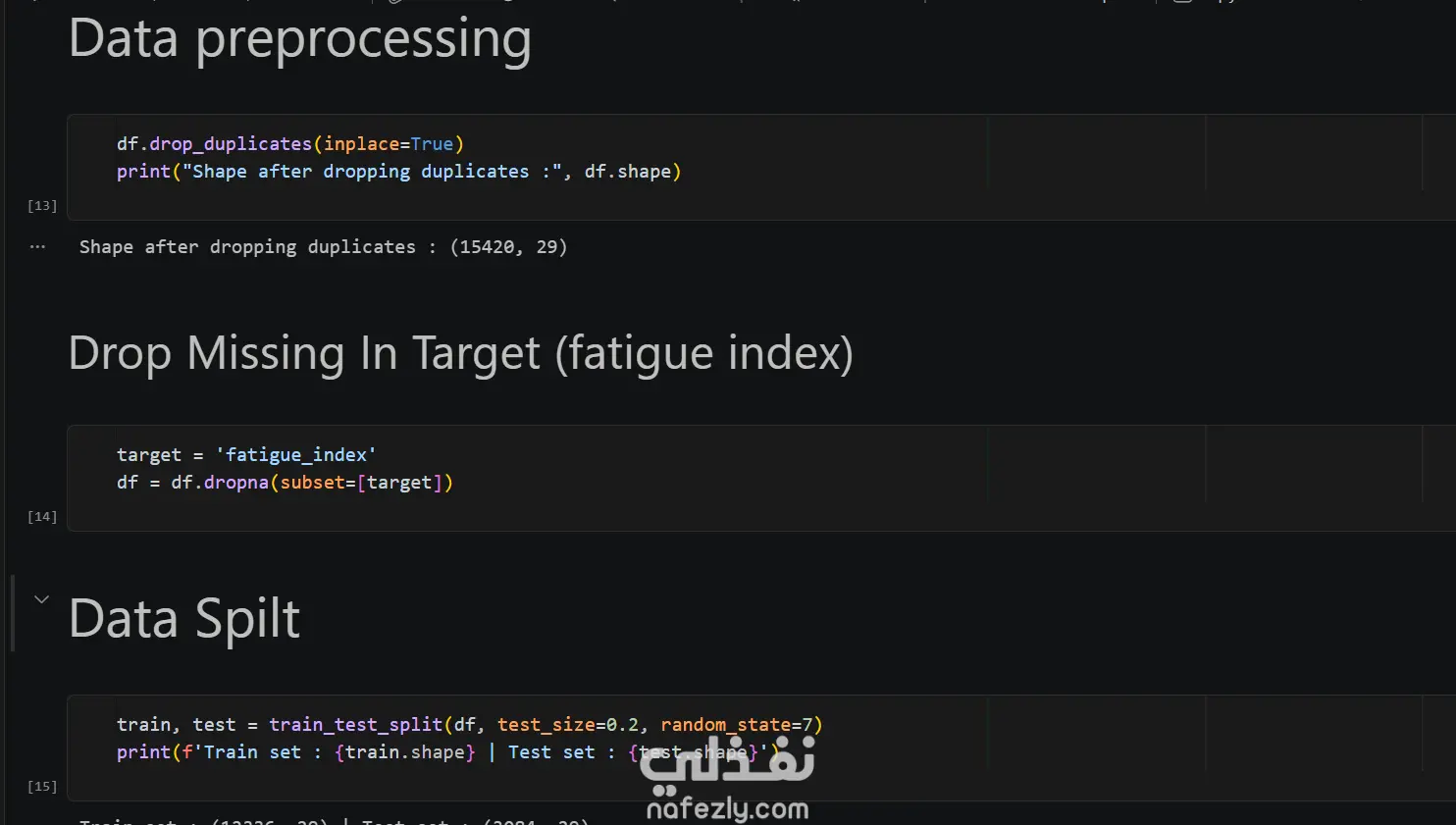The height and width of the screenshot is (825, 1456).
Task: Click the train_test_split code line
Action: [469, 725]
